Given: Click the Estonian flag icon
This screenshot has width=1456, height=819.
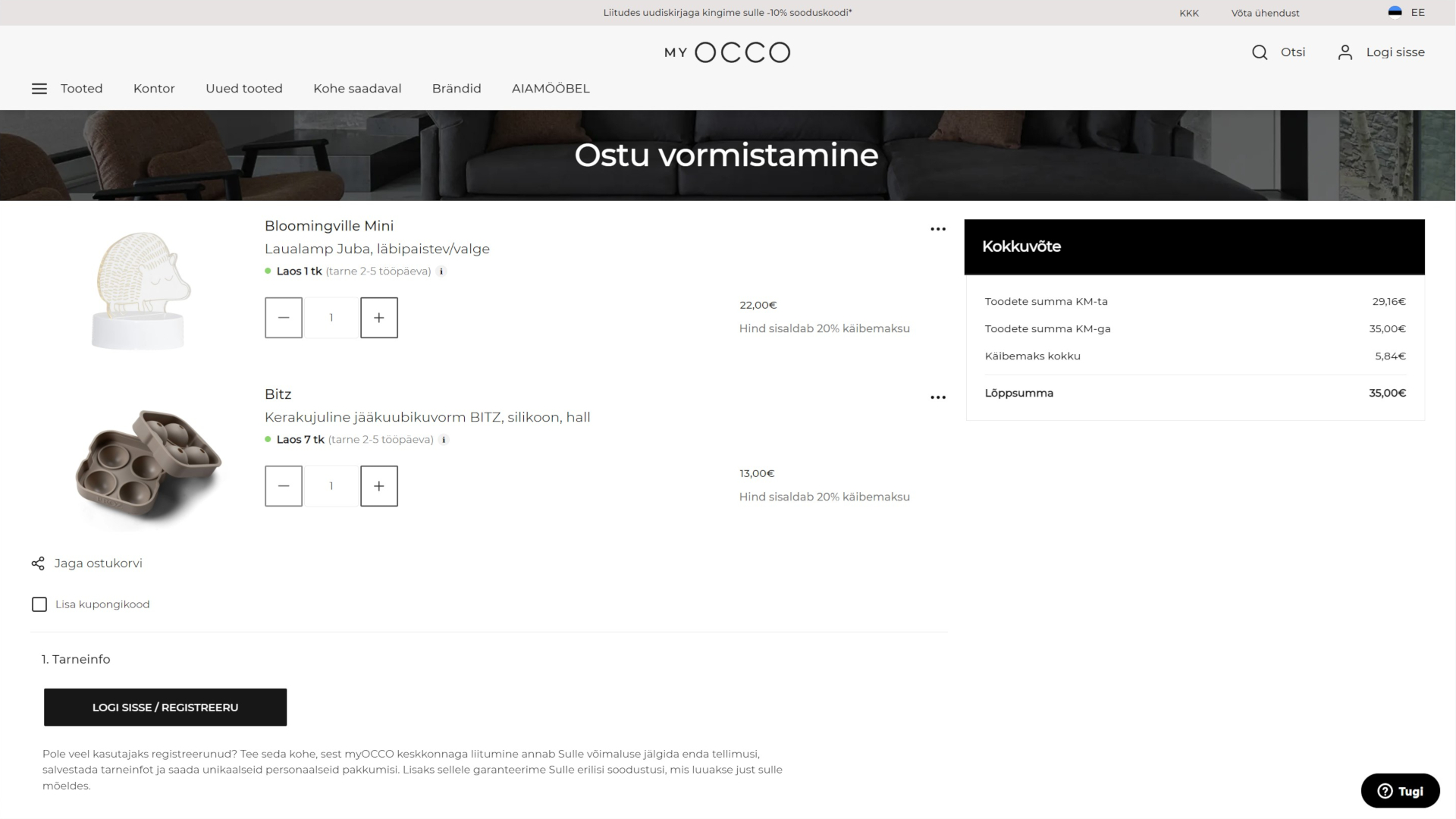Looking at the screenshot, I should click(x=1395, y=12).
